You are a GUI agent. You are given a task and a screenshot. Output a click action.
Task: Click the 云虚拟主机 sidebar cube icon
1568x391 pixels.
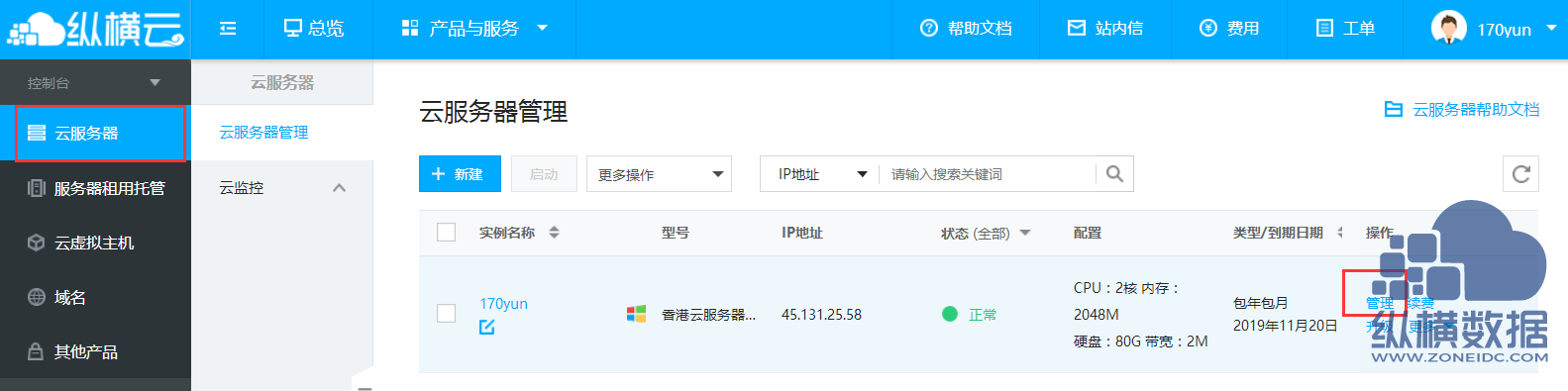[37, 243]
